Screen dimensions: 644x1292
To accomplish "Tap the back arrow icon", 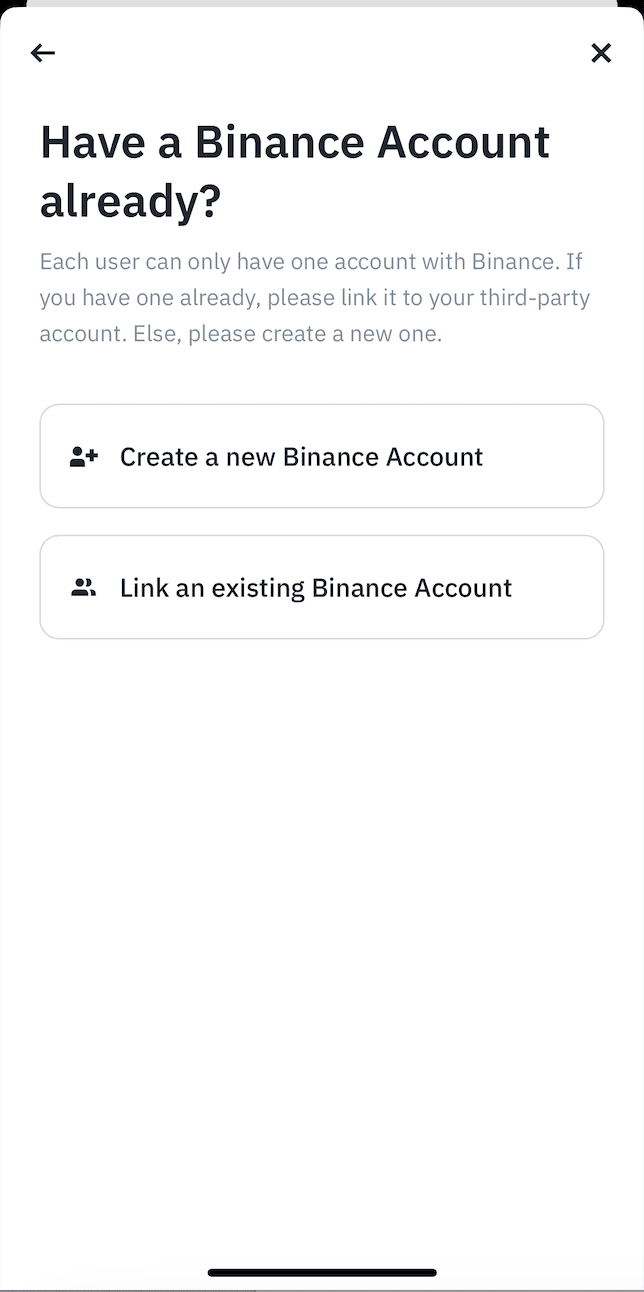I will pyautogui.click(x=43, y=53).
